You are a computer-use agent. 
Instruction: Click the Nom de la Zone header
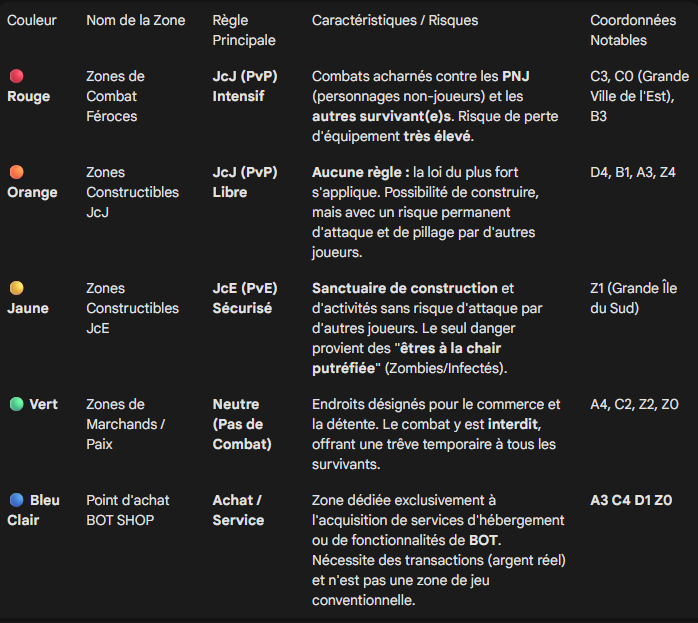click(x=135, y=20)
